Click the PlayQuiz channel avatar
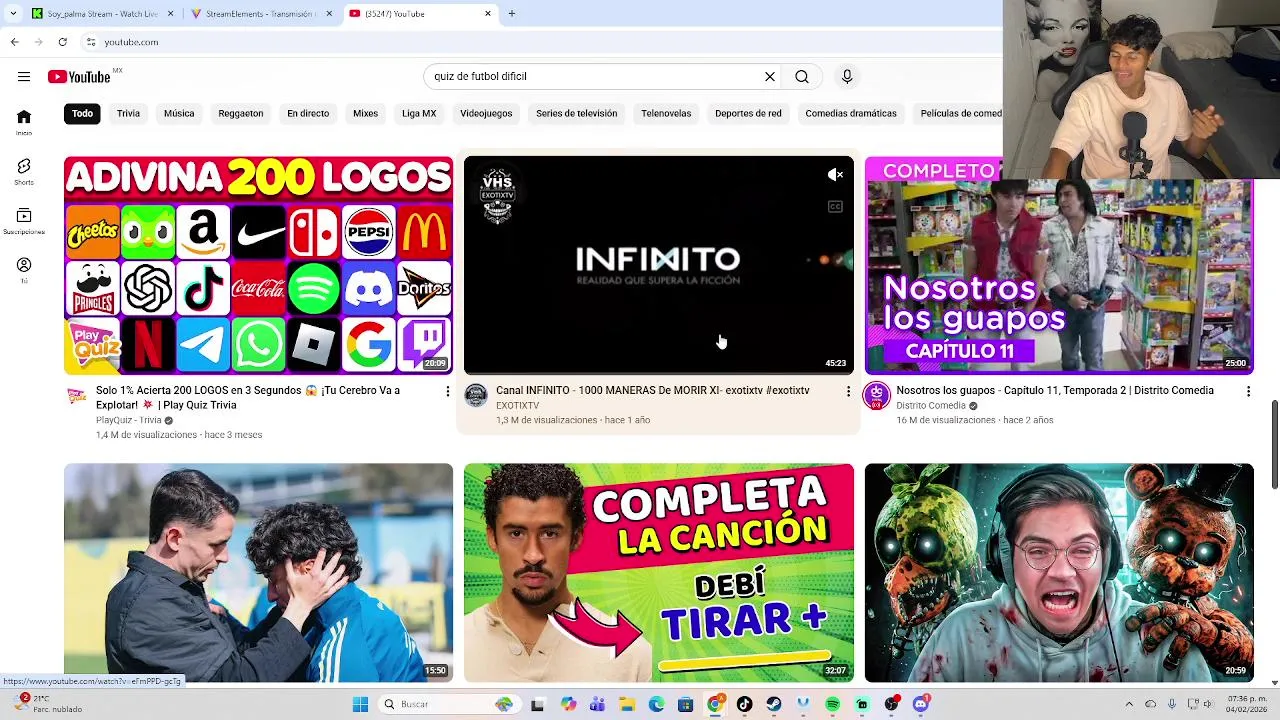The width and height of the screenshot is (1280, 720). click(76, 396)
